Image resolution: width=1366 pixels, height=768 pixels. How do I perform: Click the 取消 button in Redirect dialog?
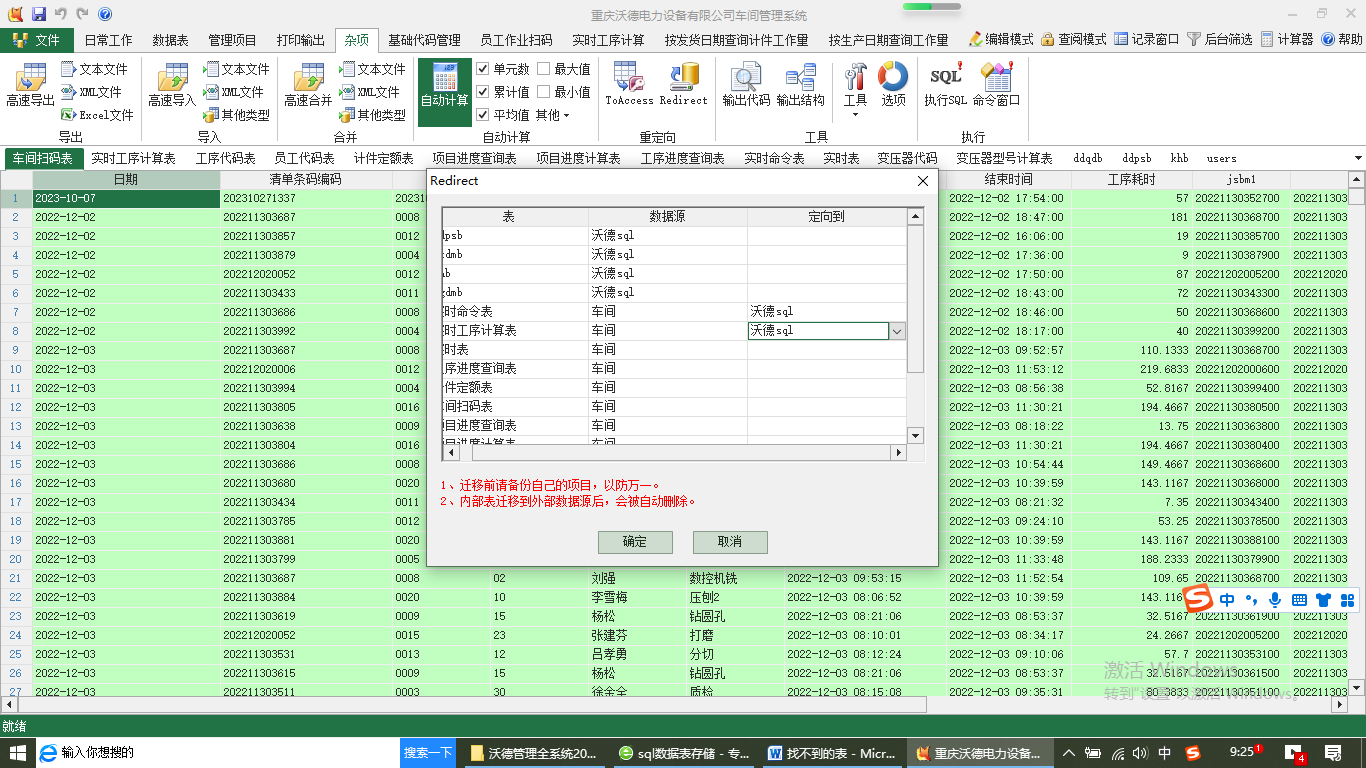730,542
